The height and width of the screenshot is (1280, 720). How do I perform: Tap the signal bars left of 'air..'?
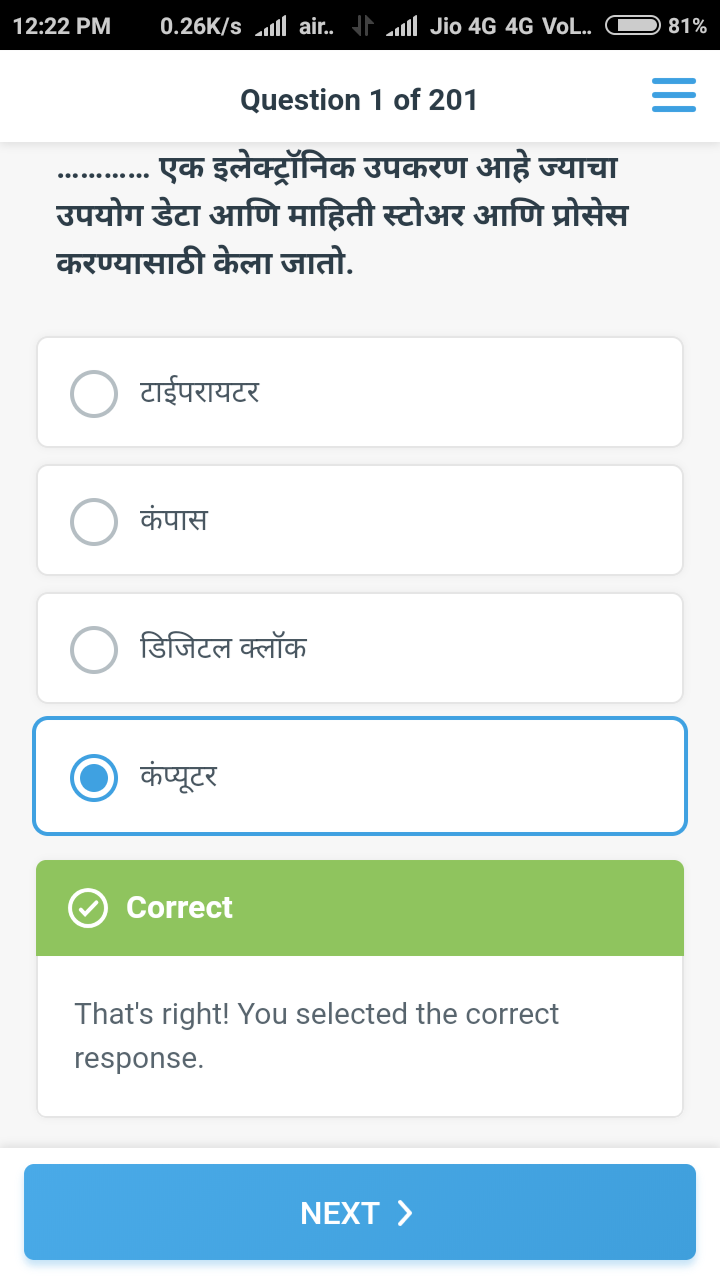(x=271, y=27)
